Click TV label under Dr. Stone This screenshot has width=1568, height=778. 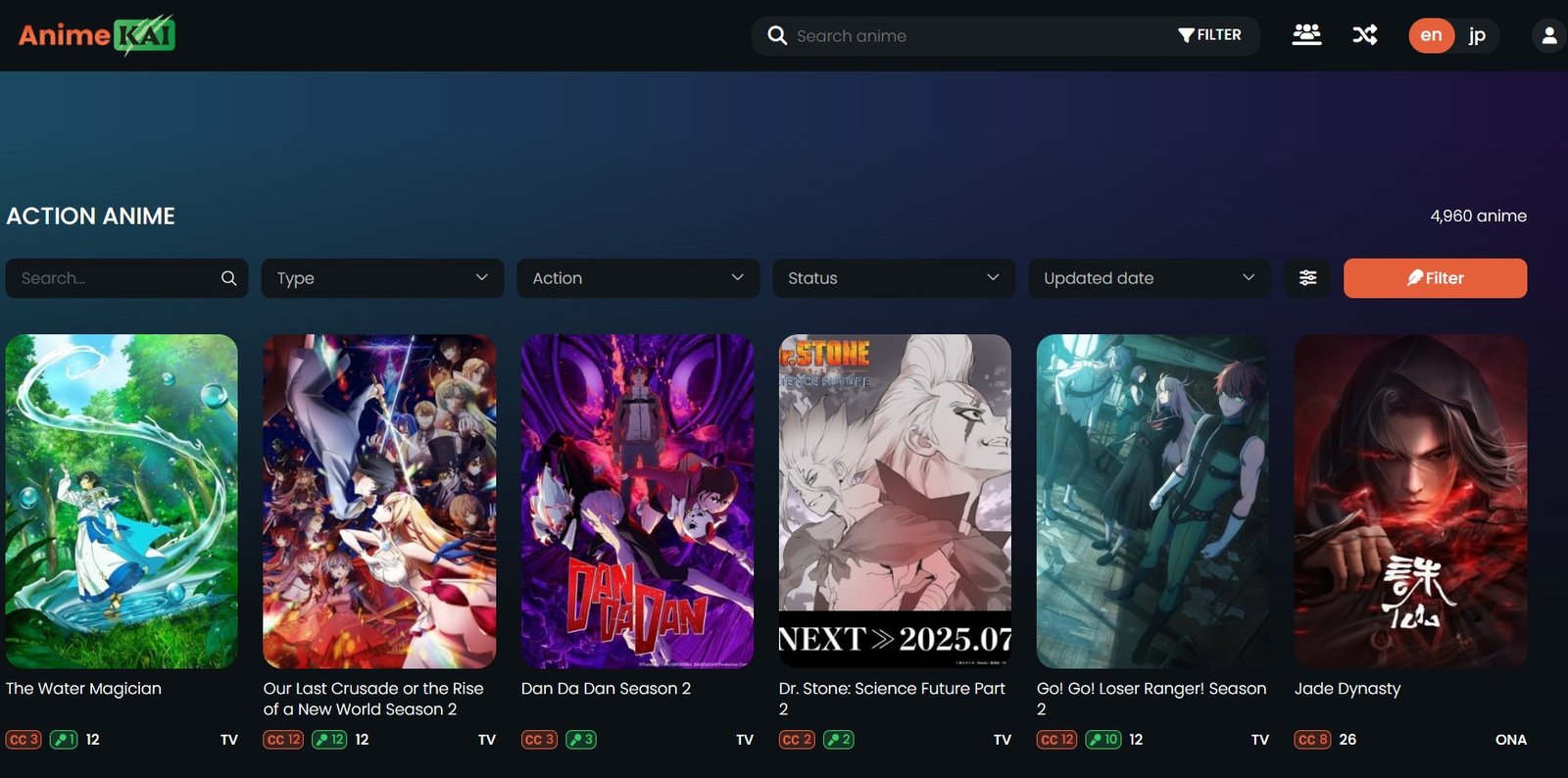click(x=1003, y=740)
